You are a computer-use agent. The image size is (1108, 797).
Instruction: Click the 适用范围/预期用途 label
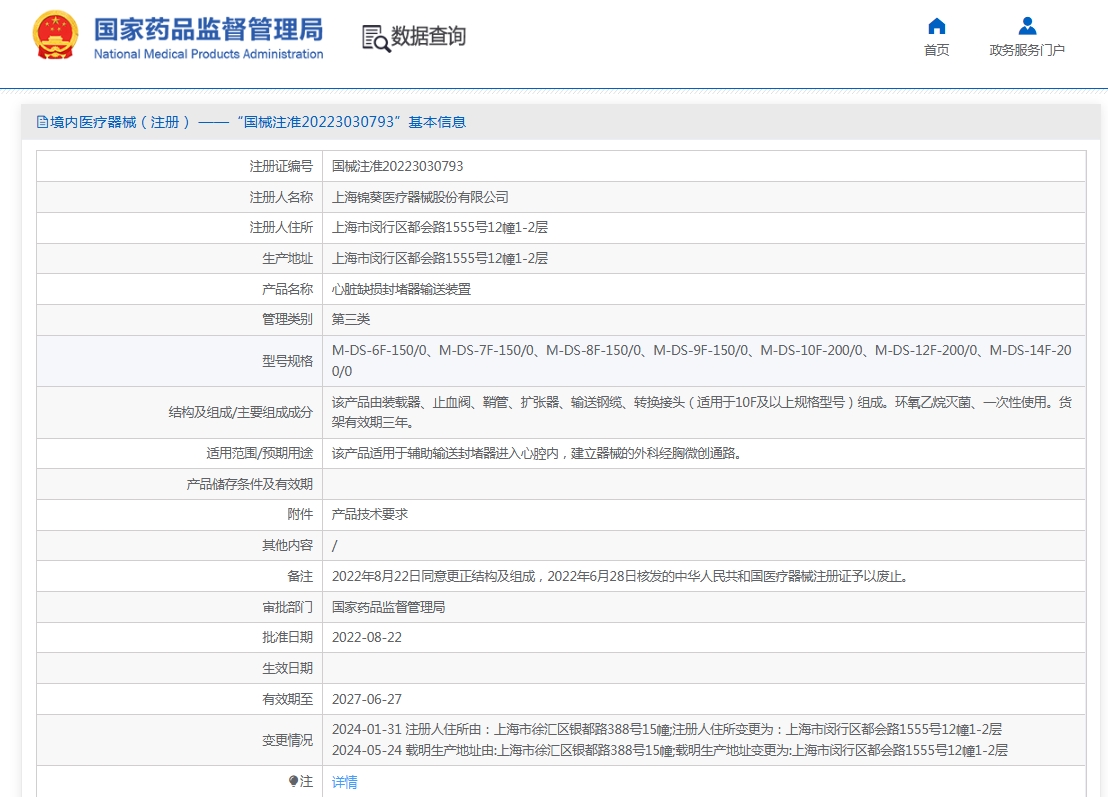pos(259,453)
